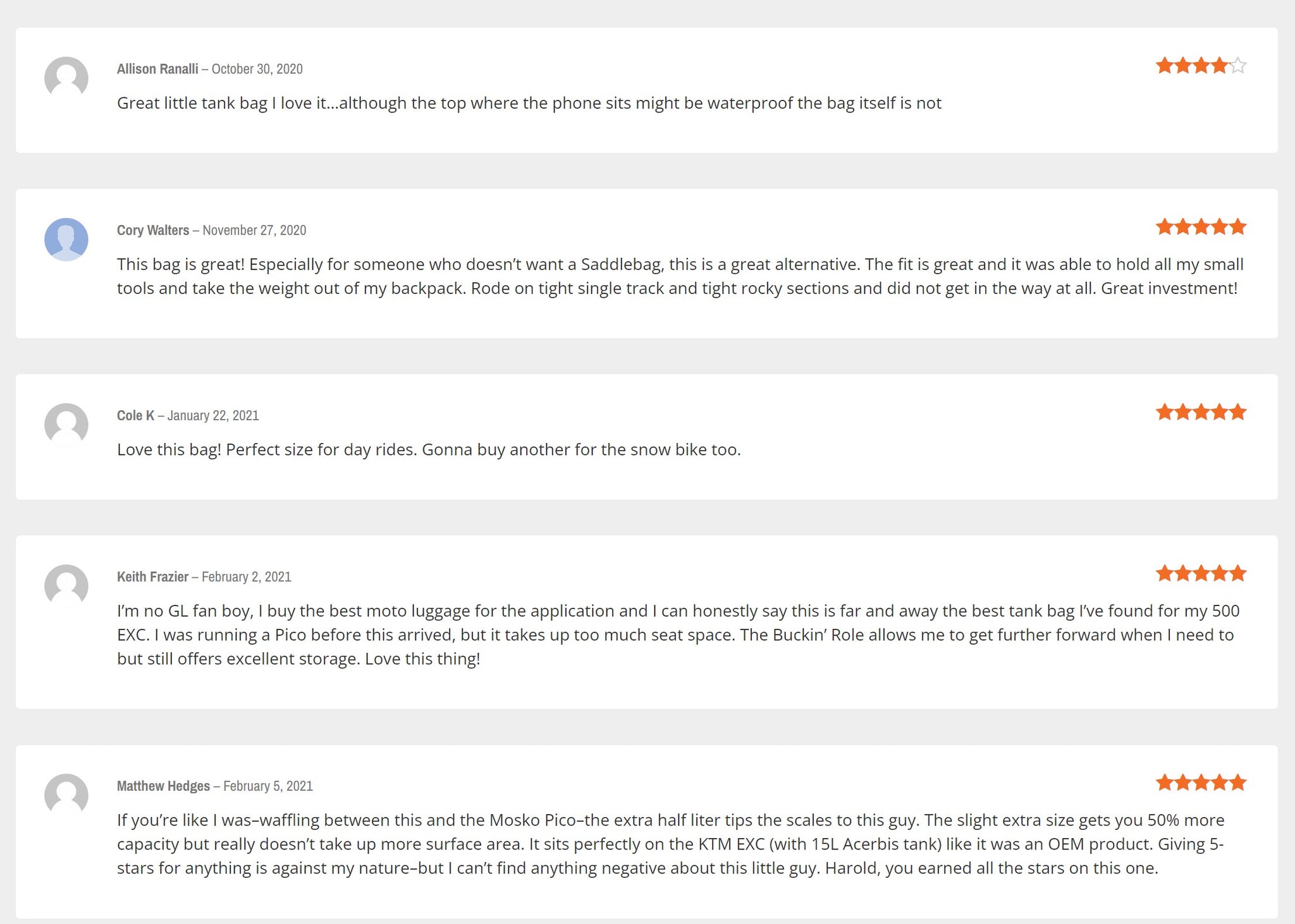Click Cory Walters' blue avatar
This screenshot has width=1295, height=924.
[x=66, y=240]
